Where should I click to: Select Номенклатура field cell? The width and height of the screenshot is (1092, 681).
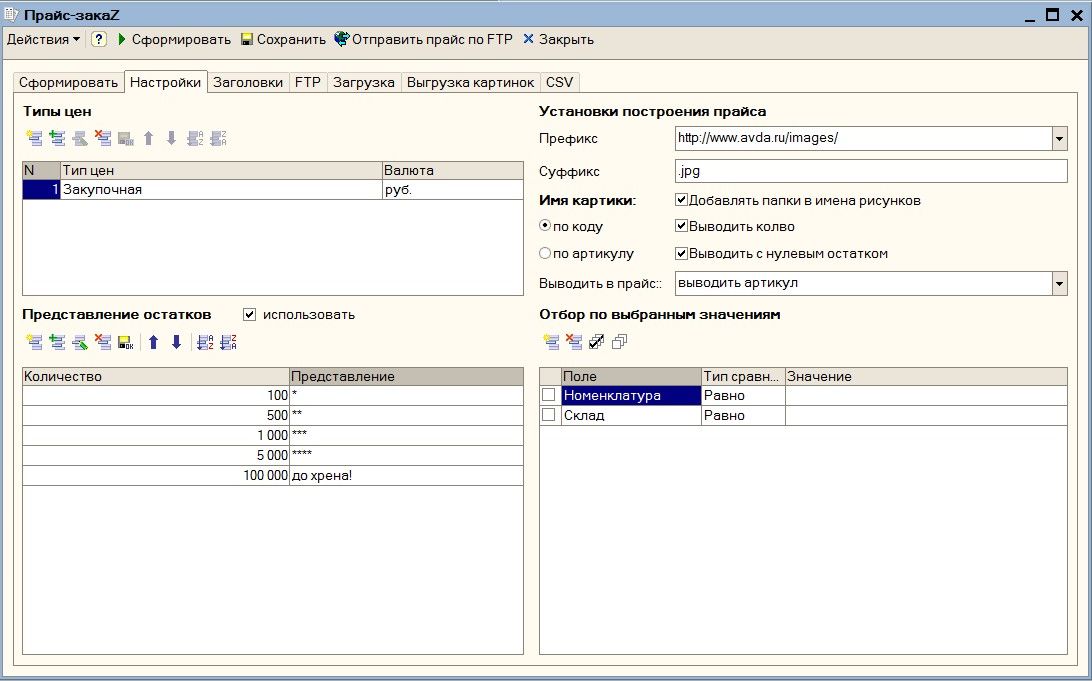point(631,396)
